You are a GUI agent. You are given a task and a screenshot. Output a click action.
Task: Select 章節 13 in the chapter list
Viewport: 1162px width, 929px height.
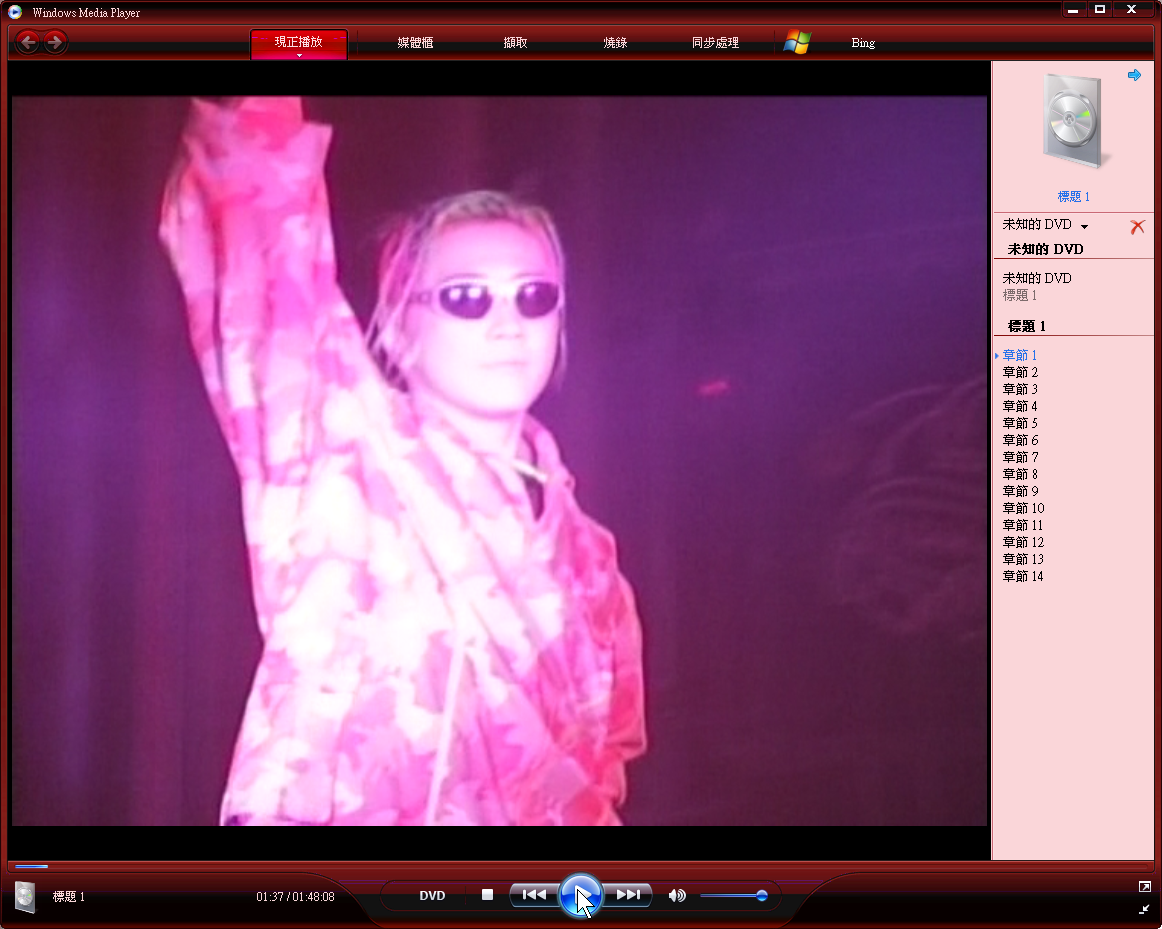point(1023,559)
